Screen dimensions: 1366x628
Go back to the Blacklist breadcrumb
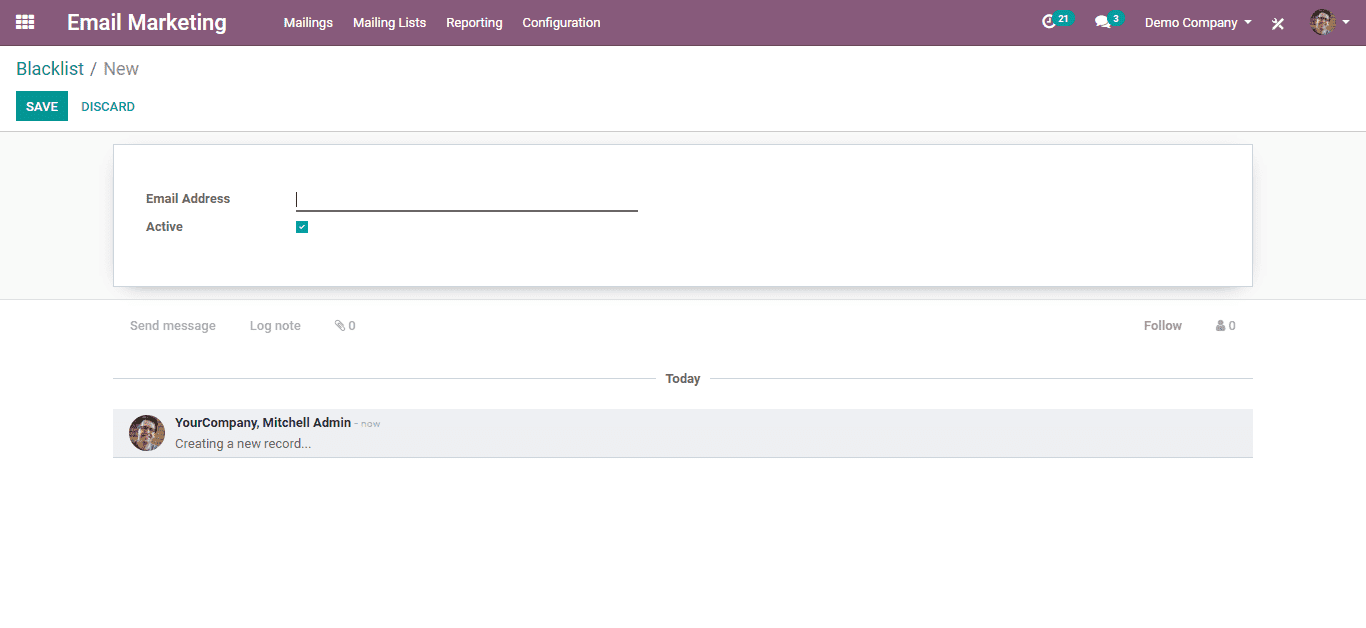[x=50, y=69]
